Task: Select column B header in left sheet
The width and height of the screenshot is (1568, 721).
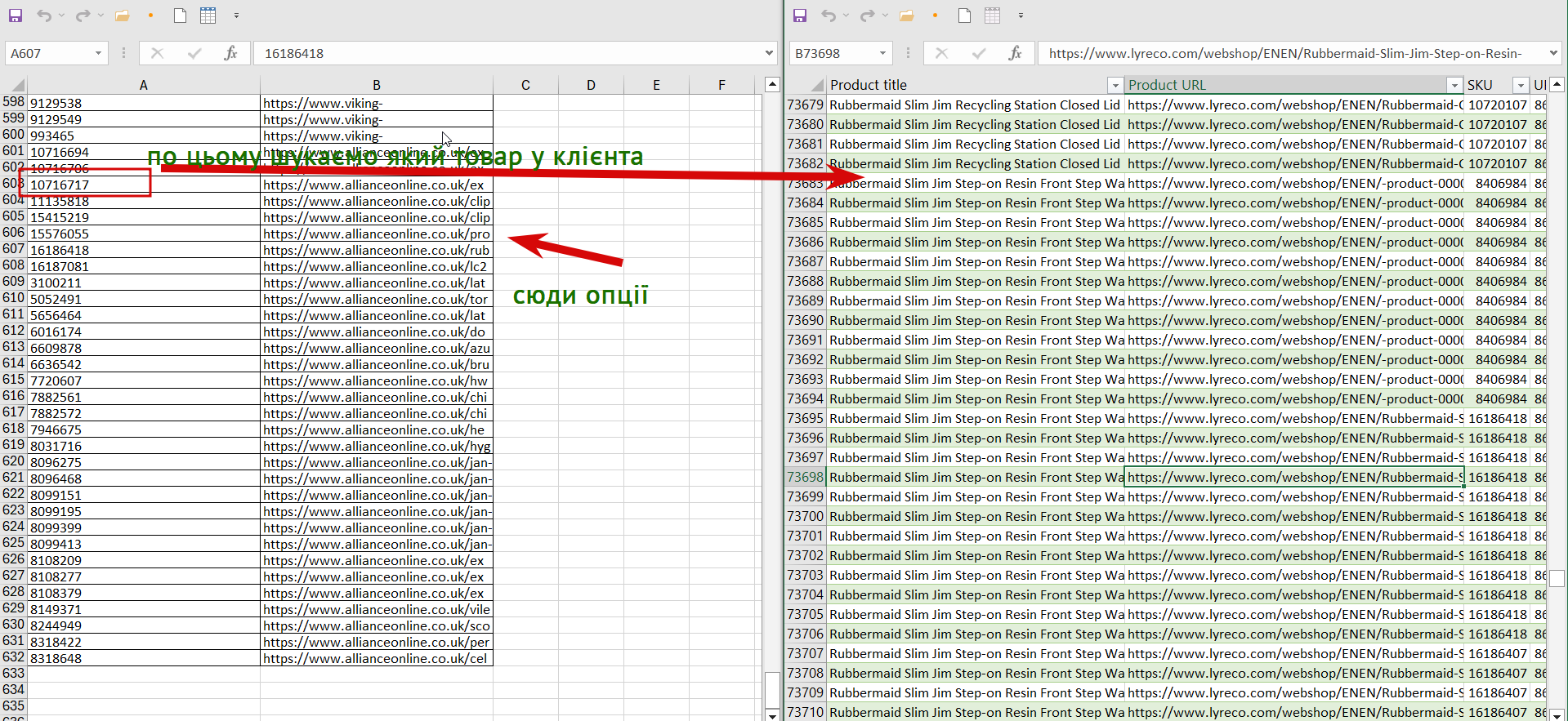Action: coord(377,85)
